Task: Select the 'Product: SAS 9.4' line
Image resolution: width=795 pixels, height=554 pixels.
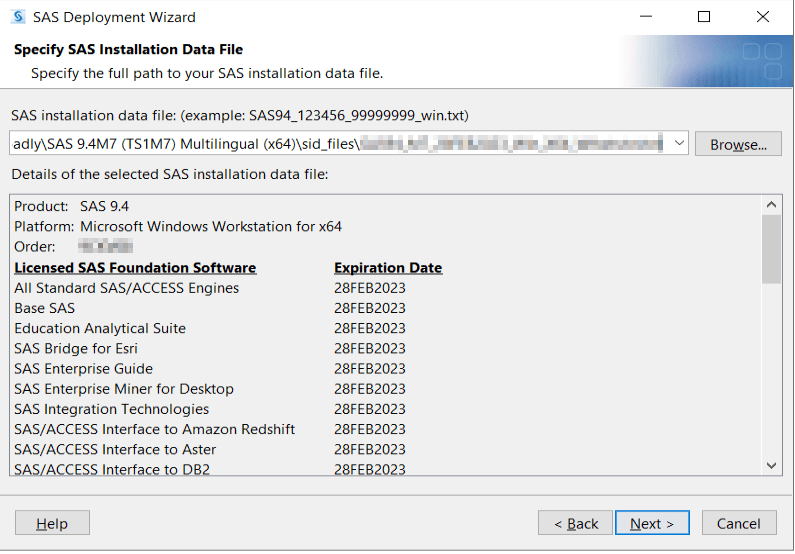Action: coord(71,206)
